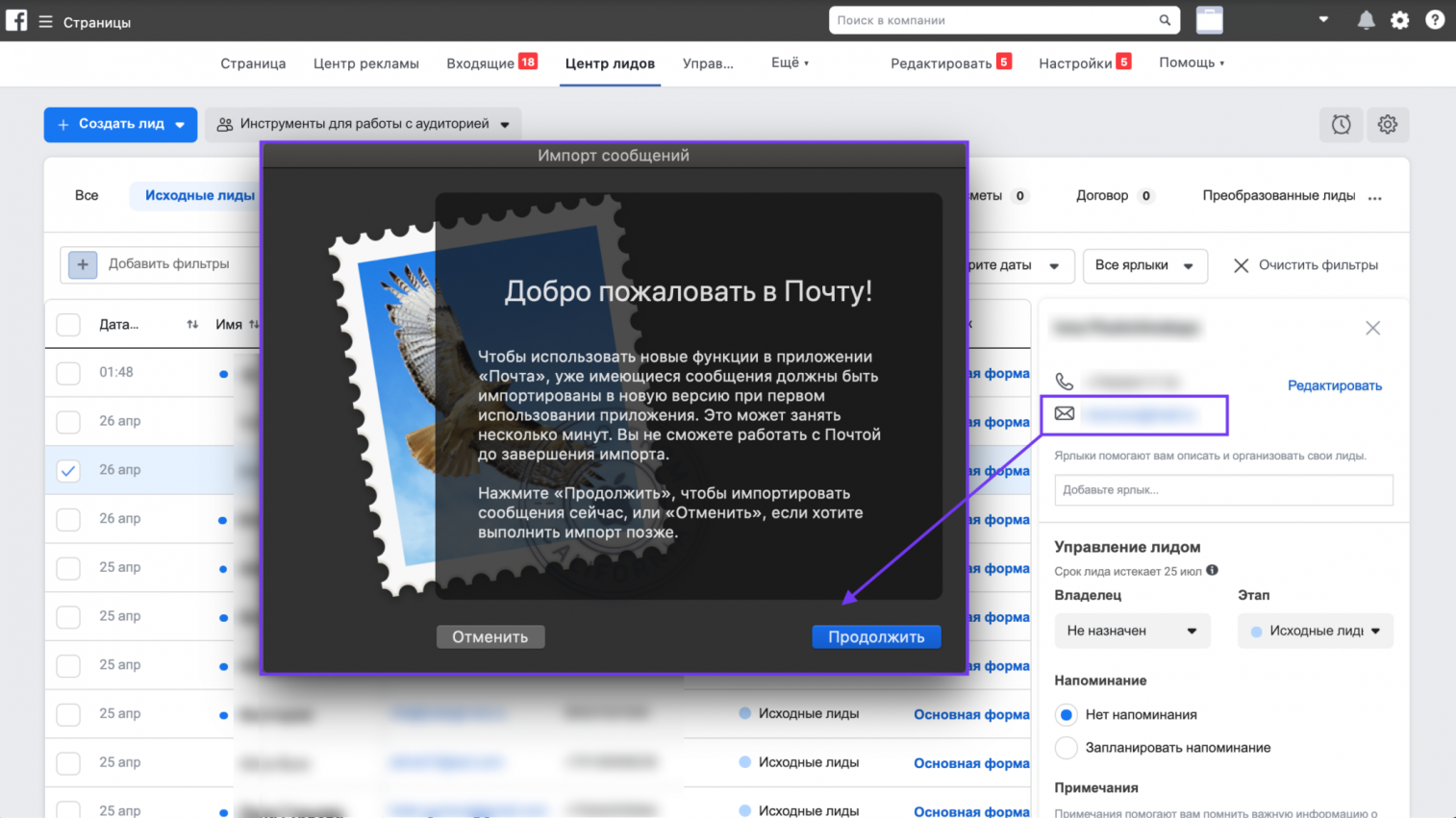
Task: Open the hamburger menu next to Страницы
Action: click(45, 21)
